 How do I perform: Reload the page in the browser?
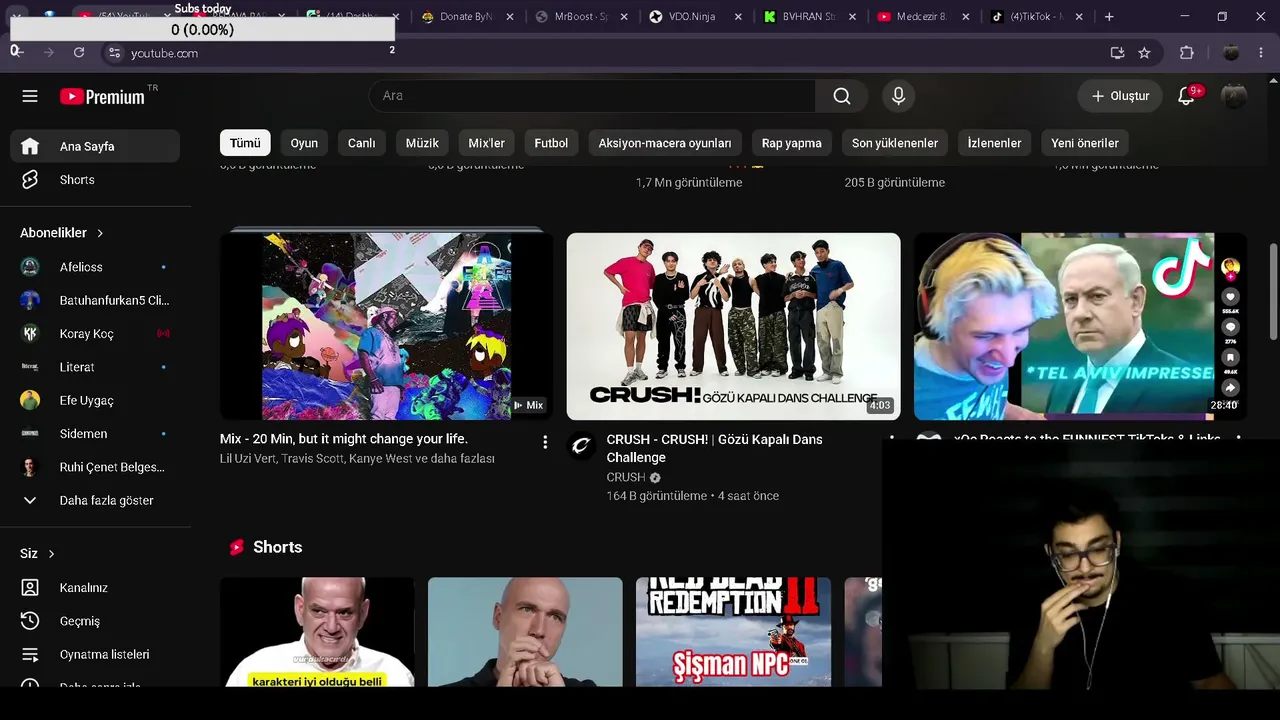click(79, 53)
